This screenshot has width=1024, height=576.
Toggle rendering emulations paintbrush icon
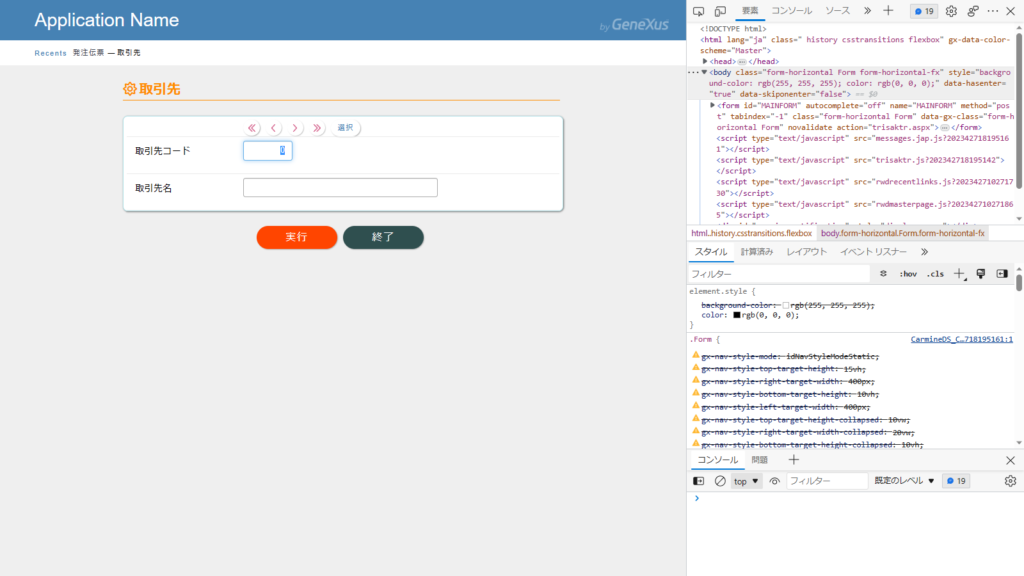pyautogui.click(x=981, y=274)
